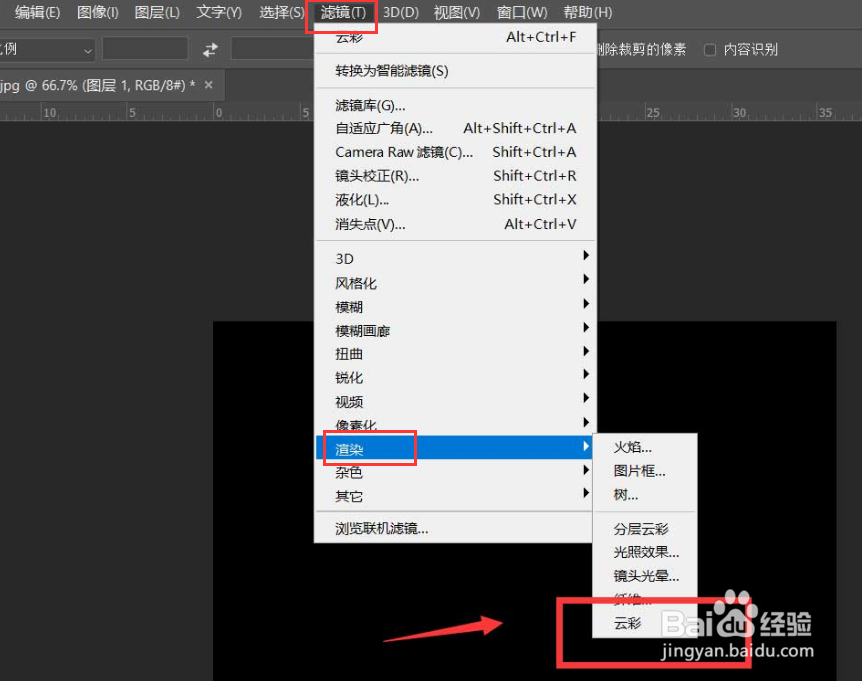Viewport: 862px width, 681px height.
Task: Expand the 杂色 submenu
Action: (455, 472)
